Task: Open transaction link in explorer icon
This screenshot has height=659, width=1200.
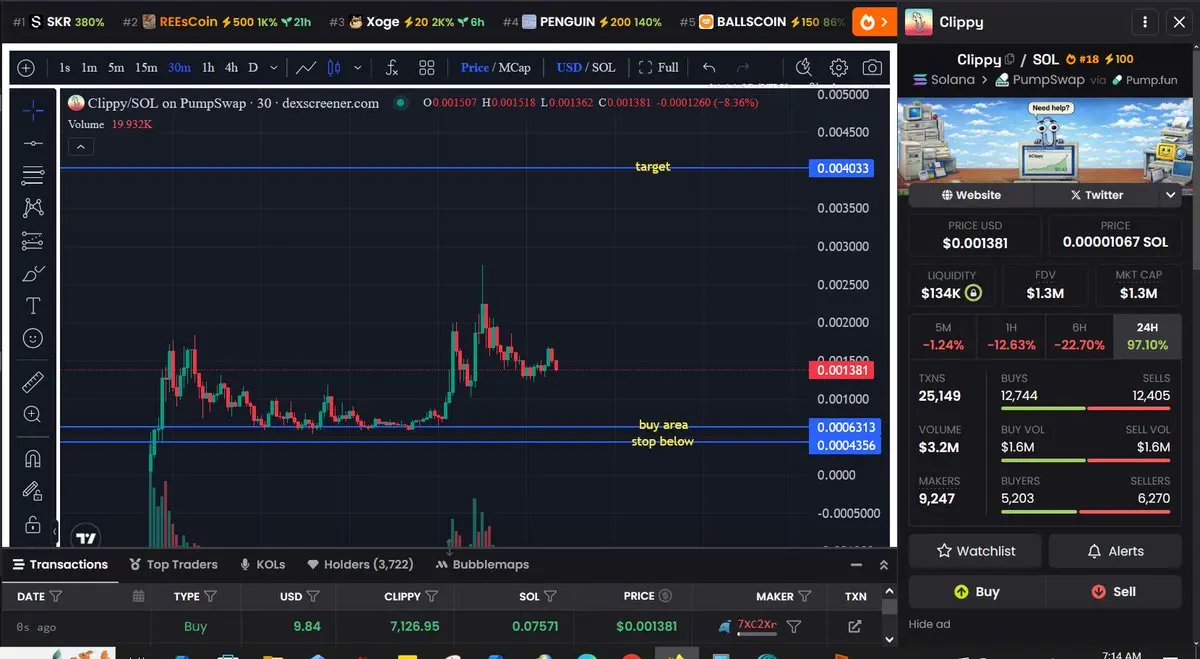Action: click(x=854, y=627)
